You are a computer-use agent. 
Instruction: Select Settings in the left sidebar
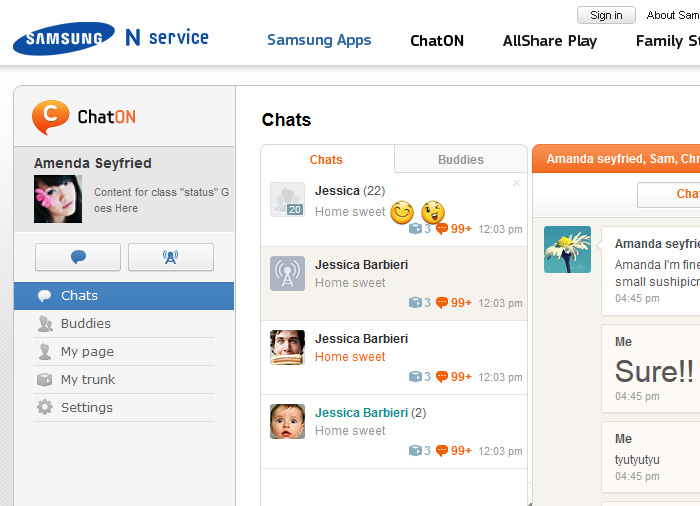coord(124,407)
